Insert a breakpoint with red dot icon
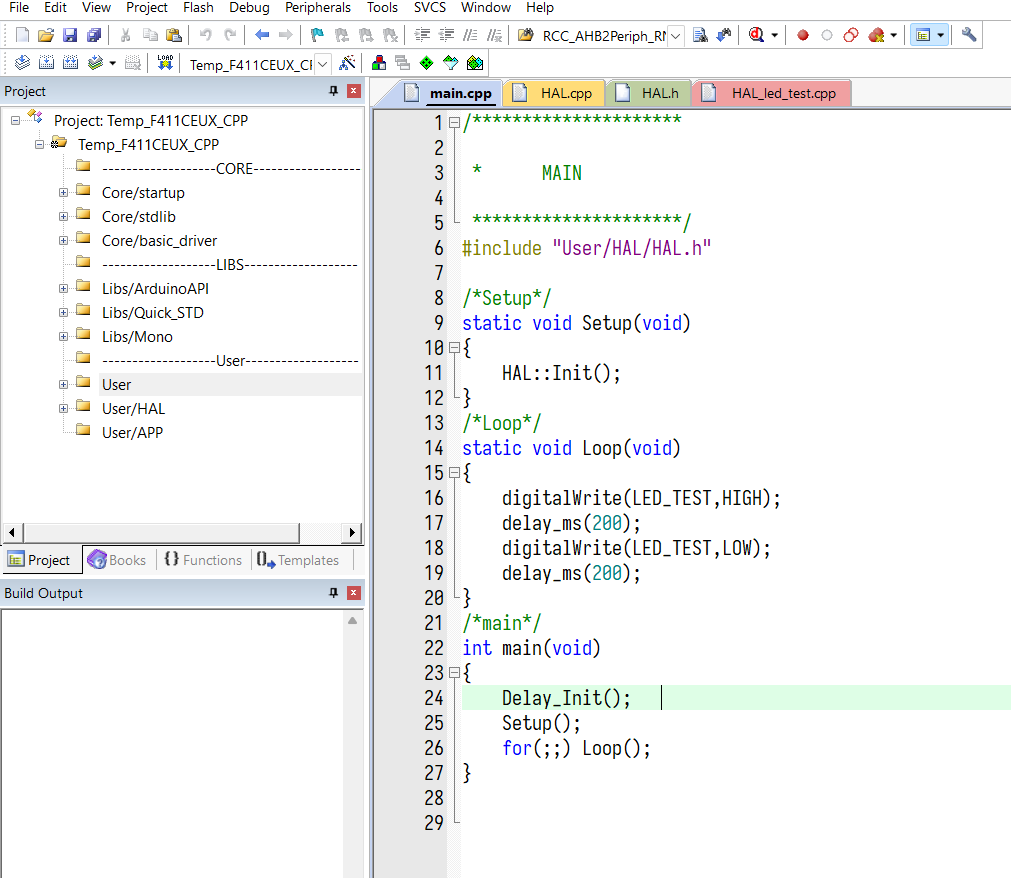1011x878 pixels. click(803, 35)
